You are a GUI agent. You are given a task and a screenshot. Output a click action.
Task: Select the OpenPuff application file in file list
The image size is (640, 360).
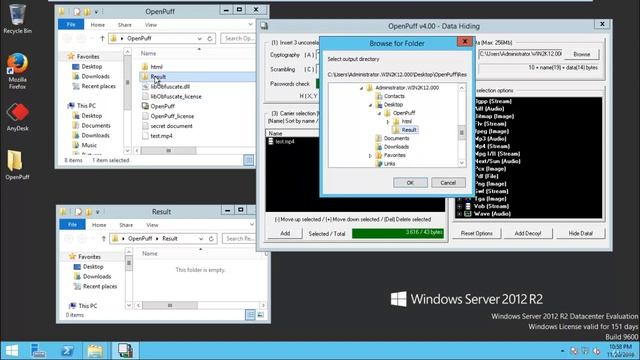coord(162,106)
